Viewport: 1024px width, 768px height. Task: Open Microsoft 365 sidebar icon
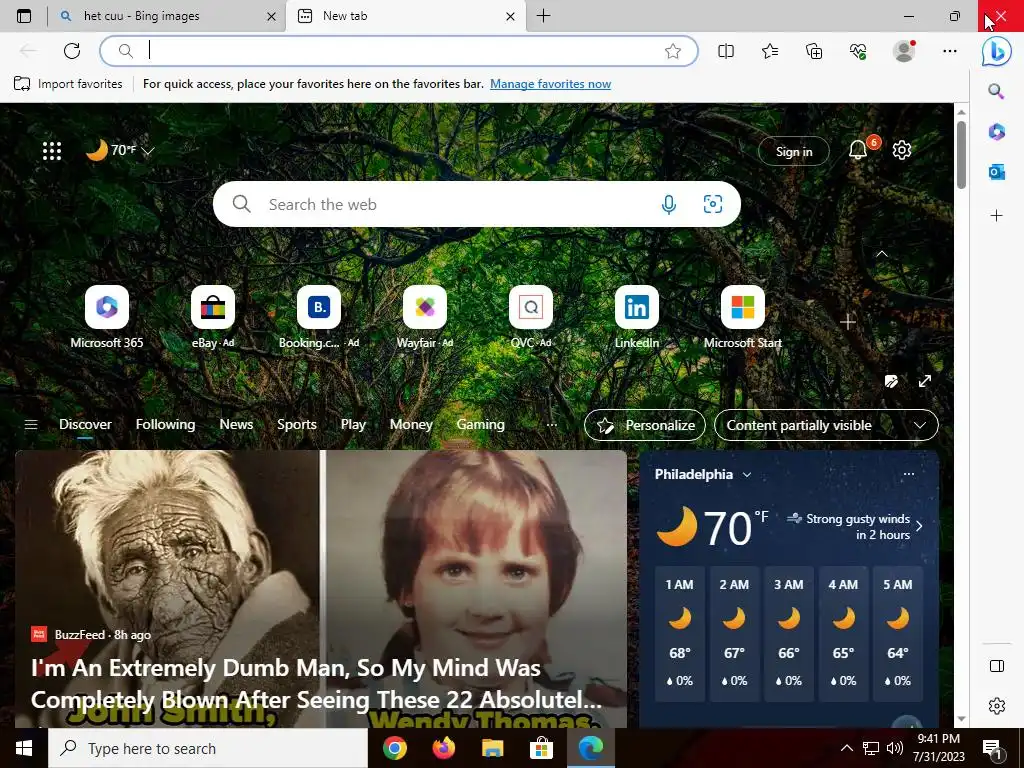997,132
